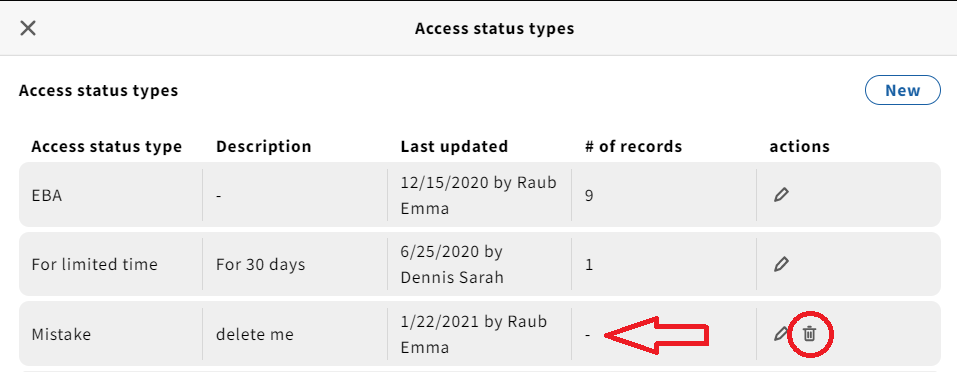Viewport: 957px width, 372px height.
Task: Click the Description column header
Action: [264, 147]
